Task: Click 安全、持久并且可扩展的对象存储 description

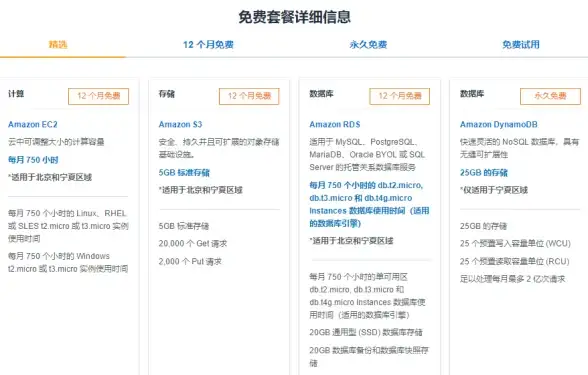Action: coord(219,148)
